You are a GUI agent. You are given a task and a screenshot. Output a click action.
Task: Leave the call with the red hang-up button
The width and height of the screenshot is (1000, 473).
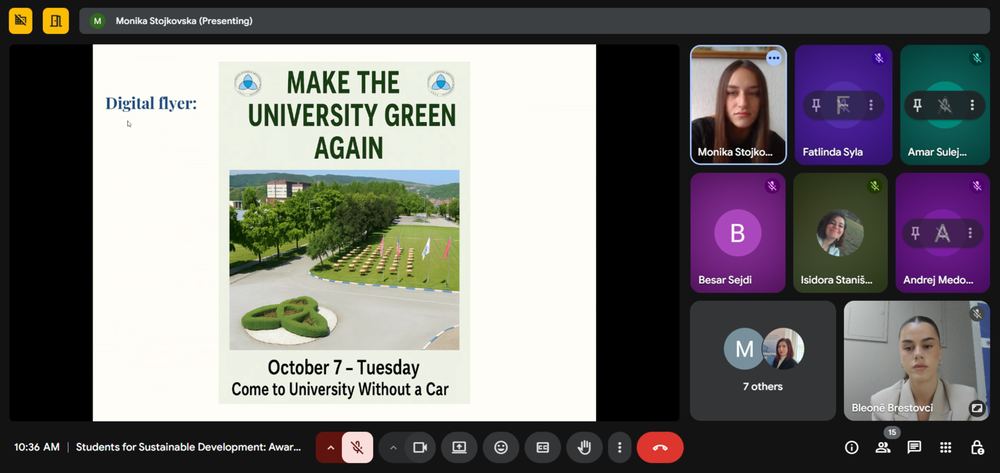point(660,447)
